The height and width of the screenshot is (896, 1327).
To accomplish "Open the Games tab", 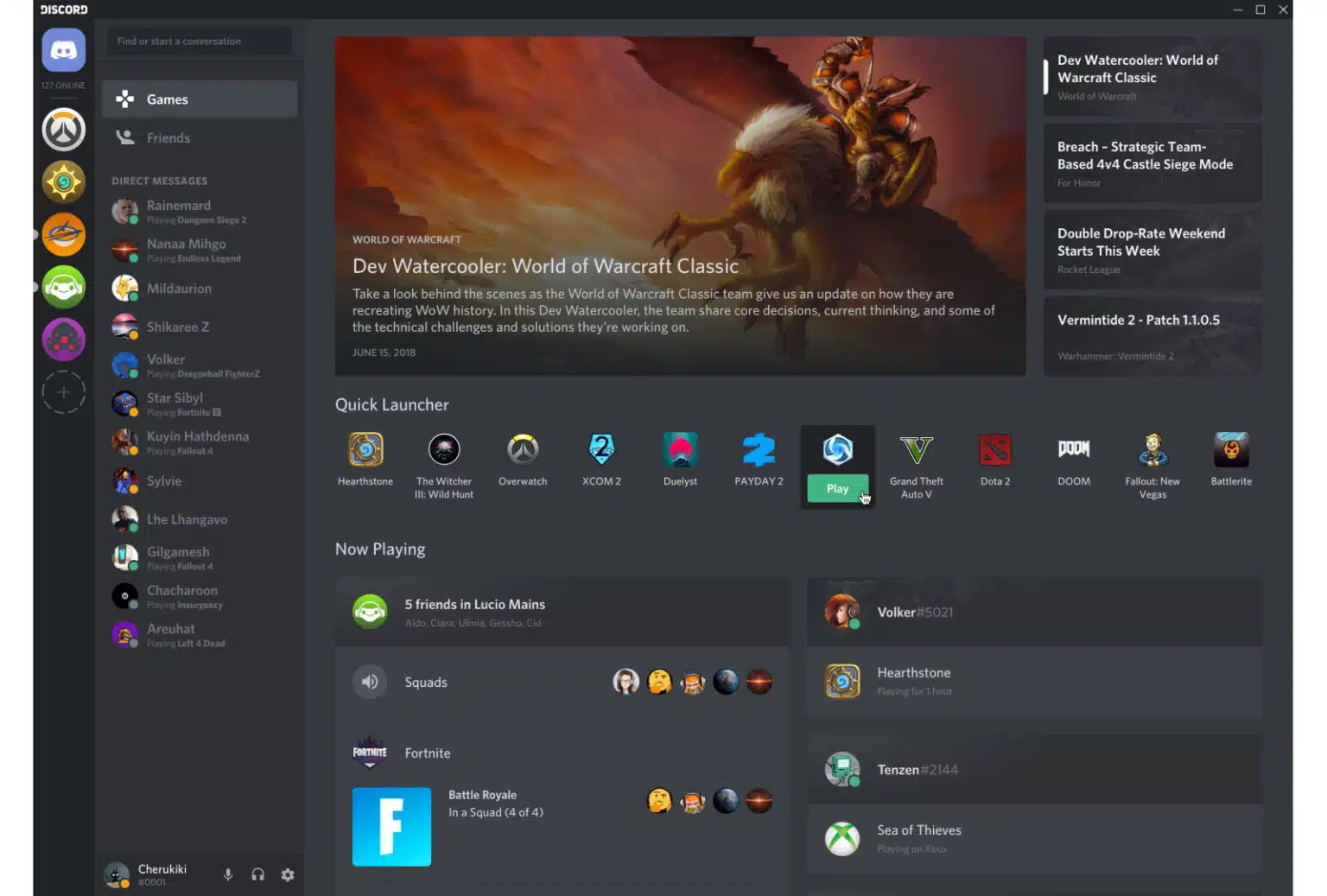I will pos(200,99).
